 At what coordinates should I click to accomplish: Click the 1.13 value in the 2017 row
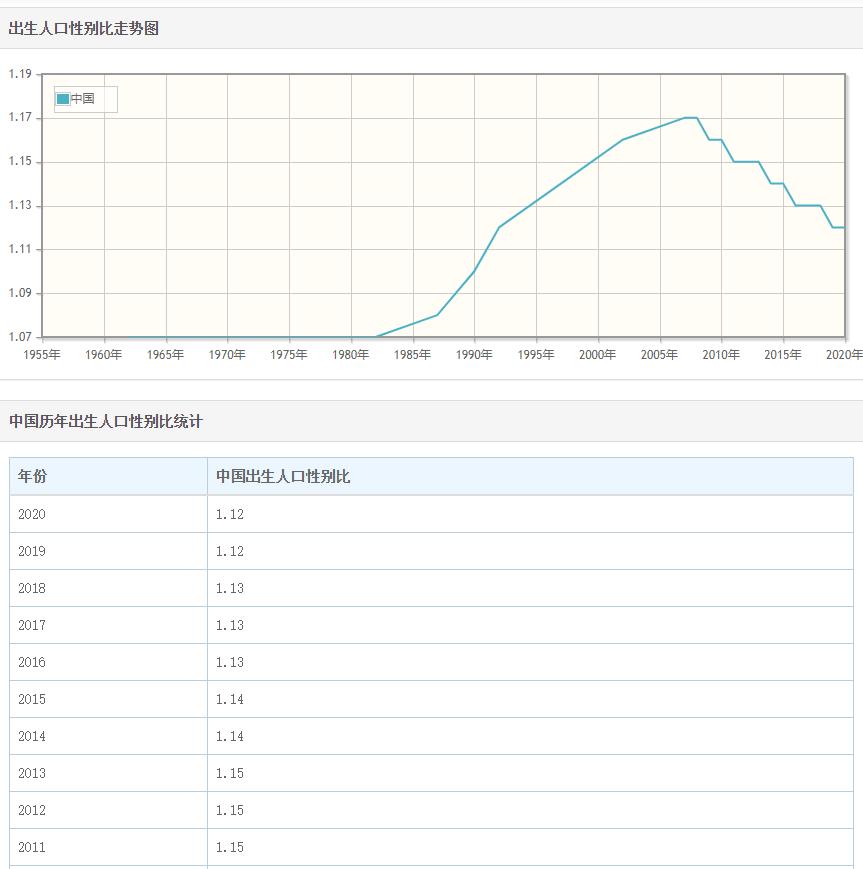click(x=229, y=625)
